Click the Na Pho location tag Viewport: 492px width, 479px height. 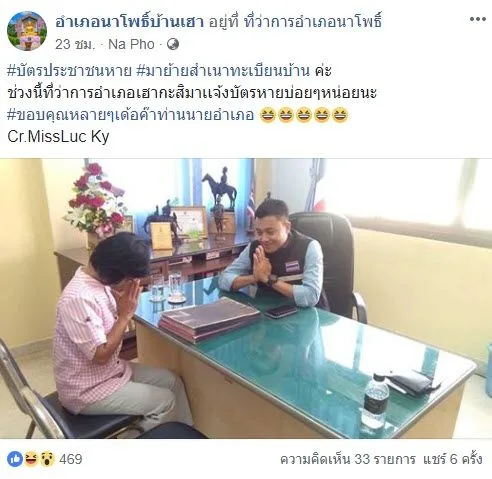(131, 44)
